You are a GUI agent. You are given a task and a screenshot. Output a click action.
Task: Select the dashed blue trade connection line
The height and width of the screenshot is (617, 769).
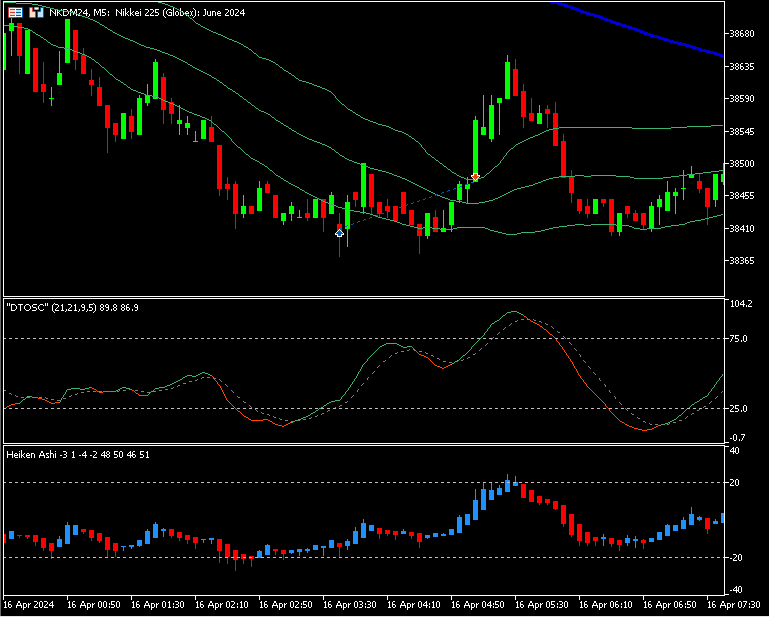point(407,204)
